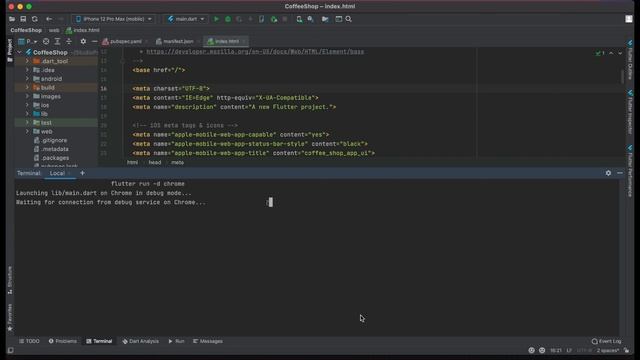Image resolution: width=640 pixels, height=360 pixels.
Task: Expand the web folder
Action: point(27,132)
